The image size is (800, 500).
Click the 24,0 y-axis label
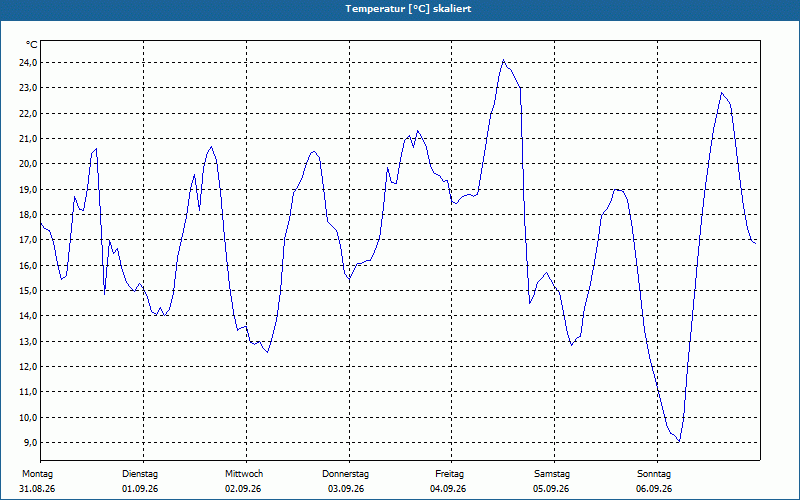click(x=28, y=62)
